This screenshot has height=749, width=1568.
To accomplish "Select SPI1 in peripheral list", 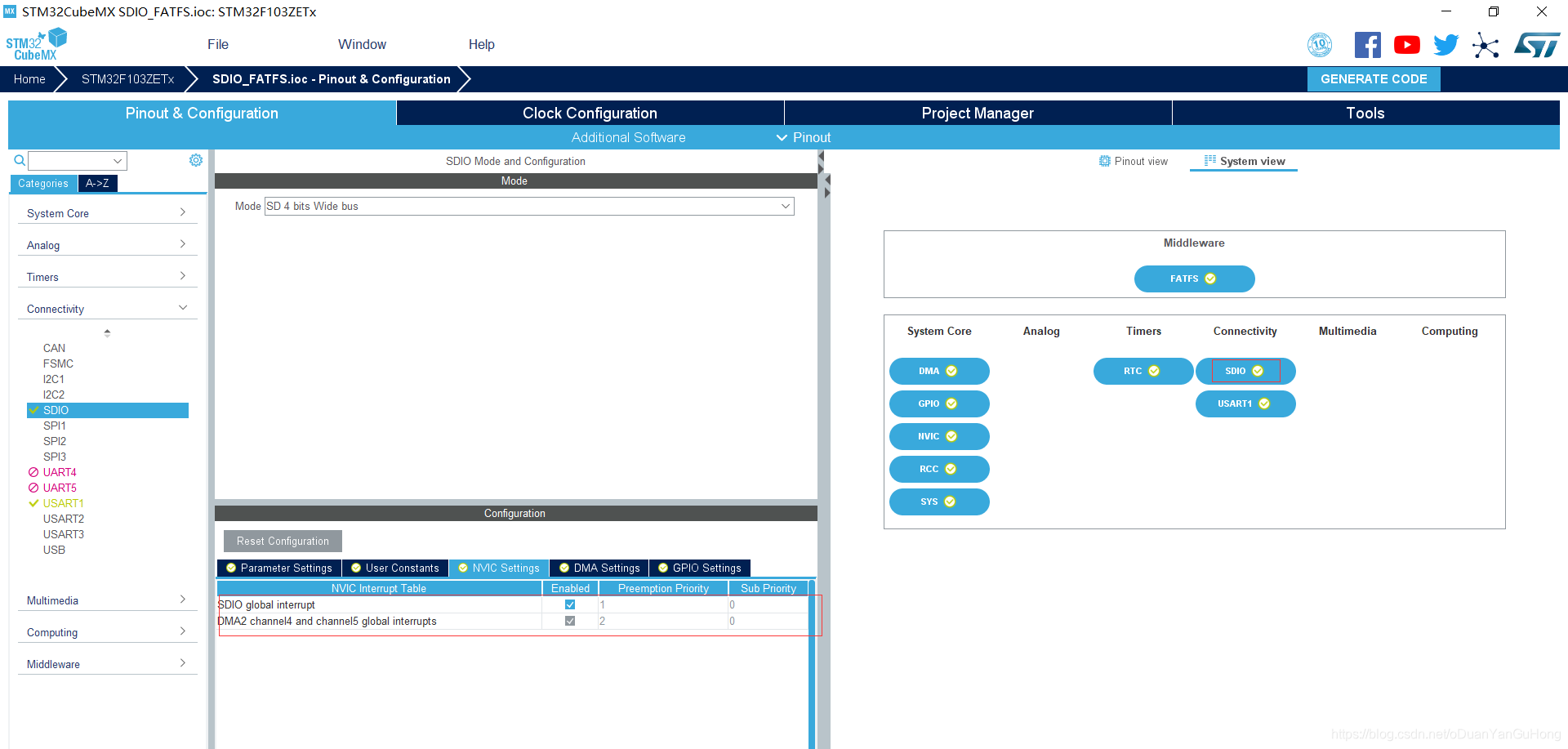I will tap(55, 426).
